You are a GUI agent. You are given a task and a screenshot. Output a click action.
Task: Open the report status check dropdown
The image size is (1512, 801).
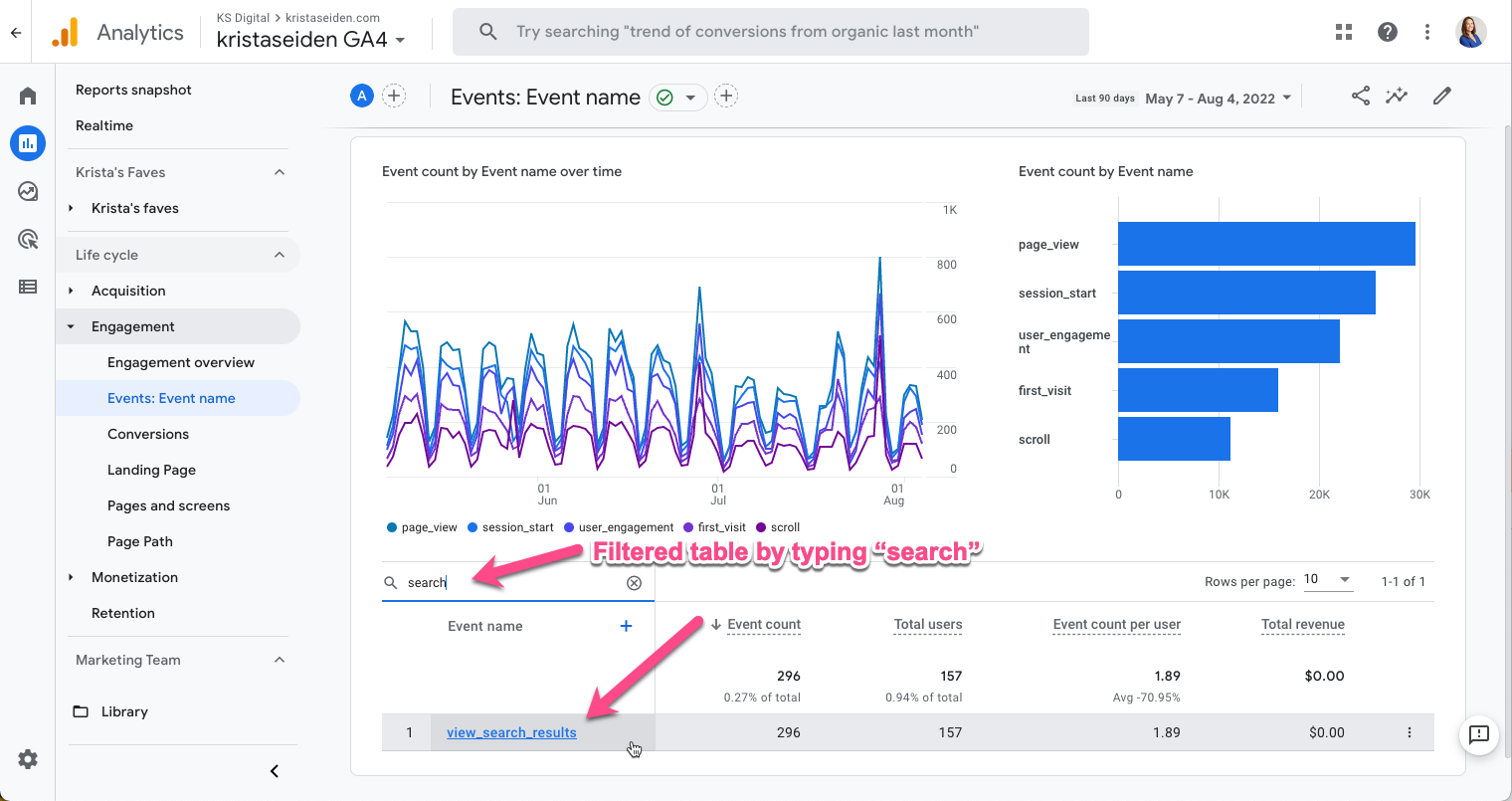point(678,97)
